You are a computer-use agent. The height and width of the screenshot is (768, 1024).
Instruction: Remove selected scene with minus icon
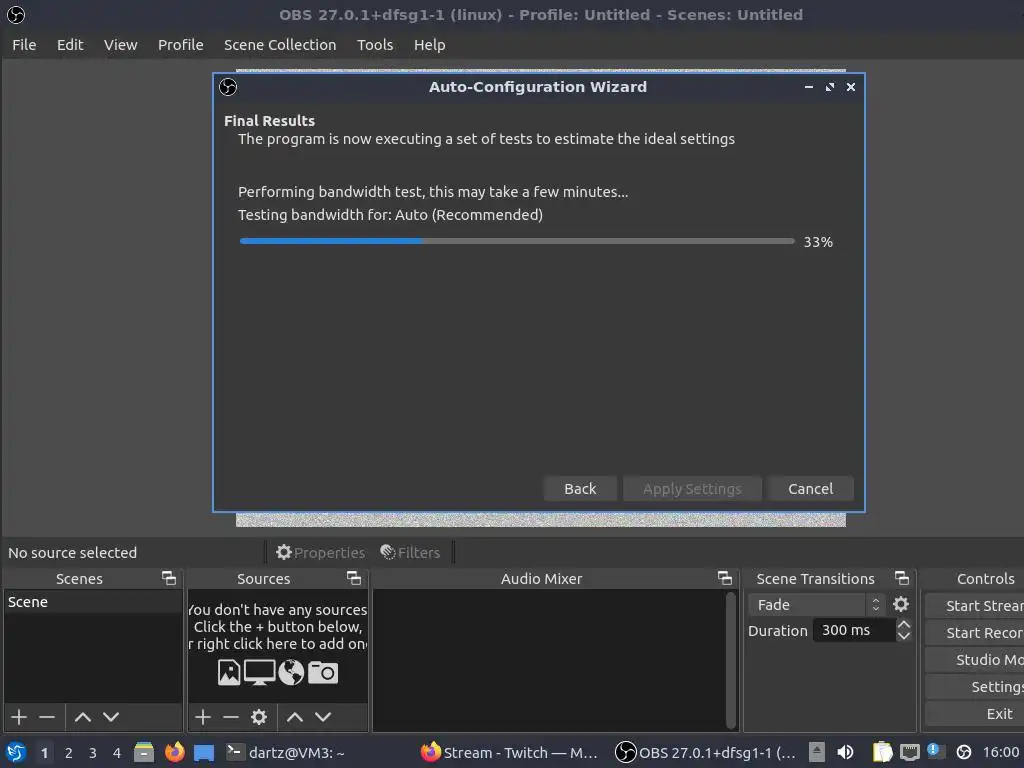pos(47,717)
